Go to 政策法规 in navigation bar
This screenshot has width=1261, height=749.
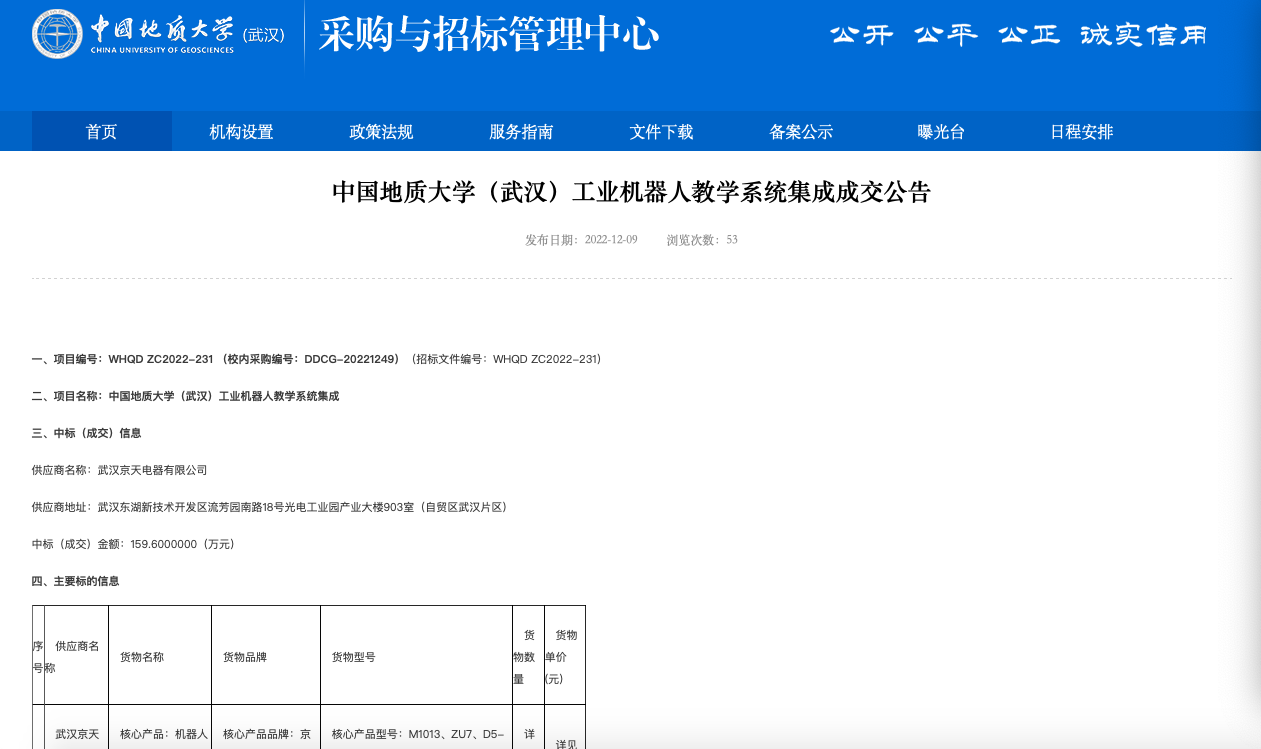click(x=381, y=132)
